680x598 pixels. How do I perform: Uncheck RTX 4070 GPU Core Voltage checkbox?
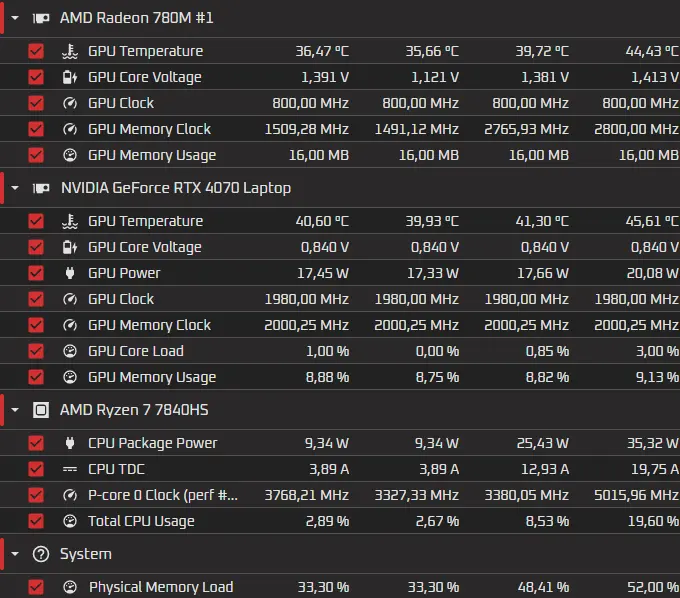click(36, 247)
